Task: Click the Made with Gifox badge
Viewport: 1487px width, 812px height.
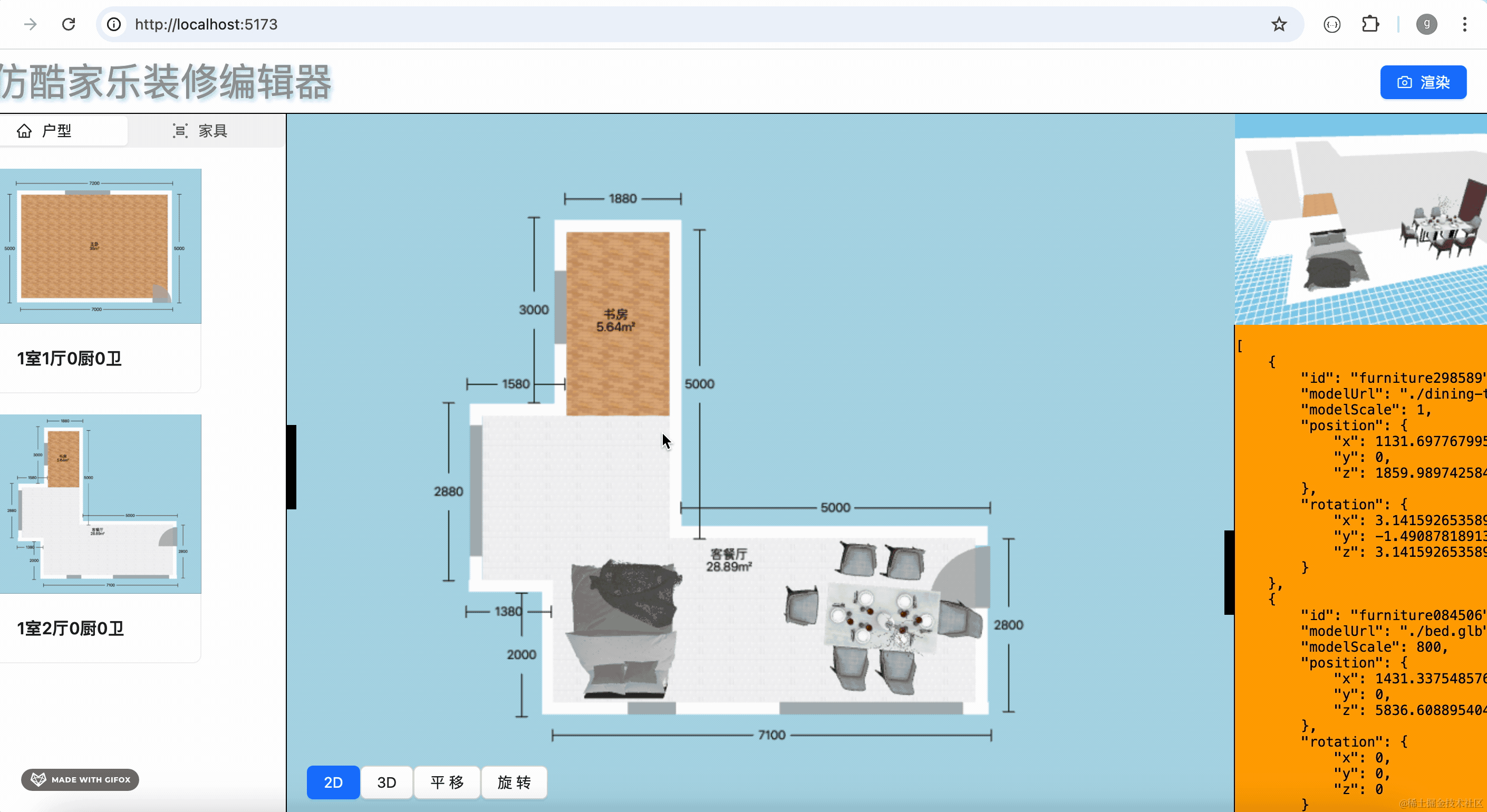Action: coord(80,780)
